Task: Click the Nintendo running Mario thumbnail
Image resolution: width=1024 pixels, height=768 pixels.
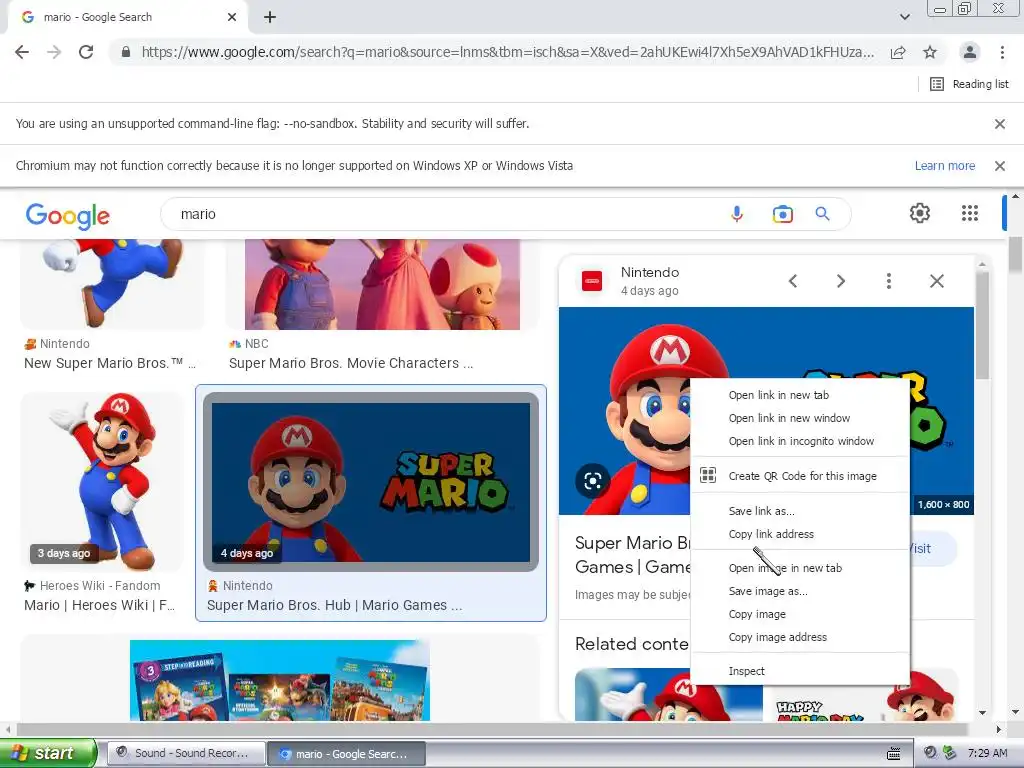Action: [x=112, y=284]
